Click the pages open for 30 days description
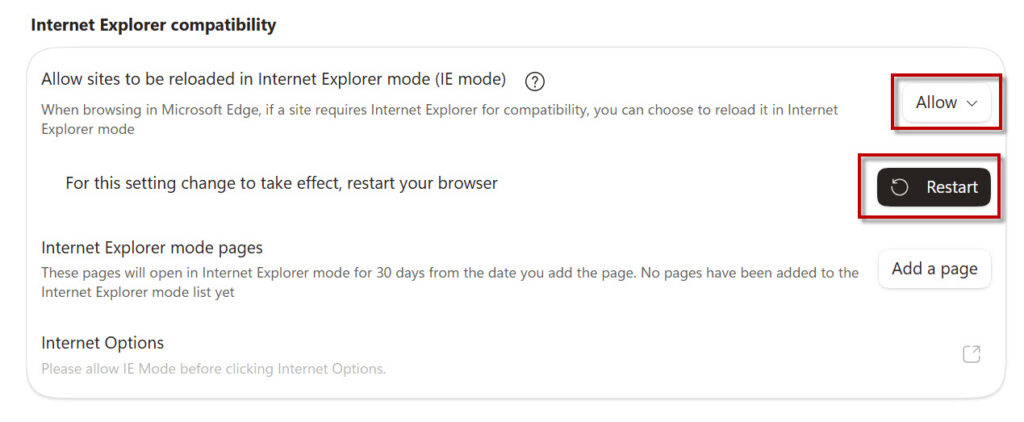Image resolution: width=1024 pixels, height=422 pixels. 450,282
